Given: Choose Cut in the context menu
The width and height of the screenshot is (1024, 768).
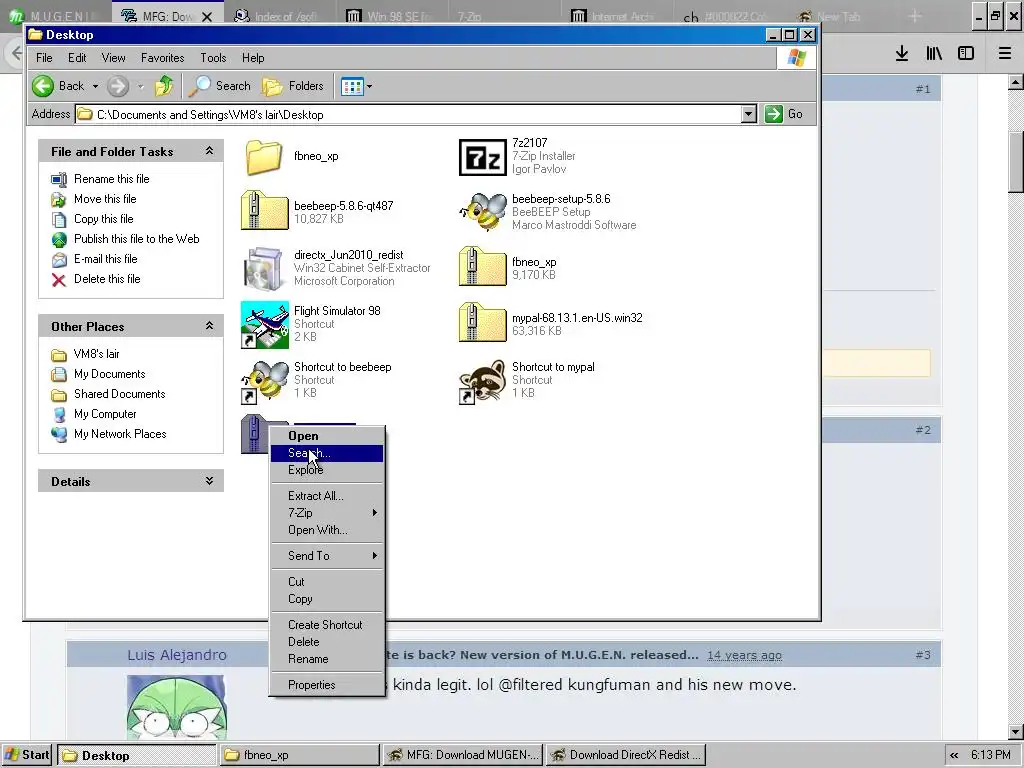Looking at the screenshot, I should pyautogui.click(x=327, y=582).
